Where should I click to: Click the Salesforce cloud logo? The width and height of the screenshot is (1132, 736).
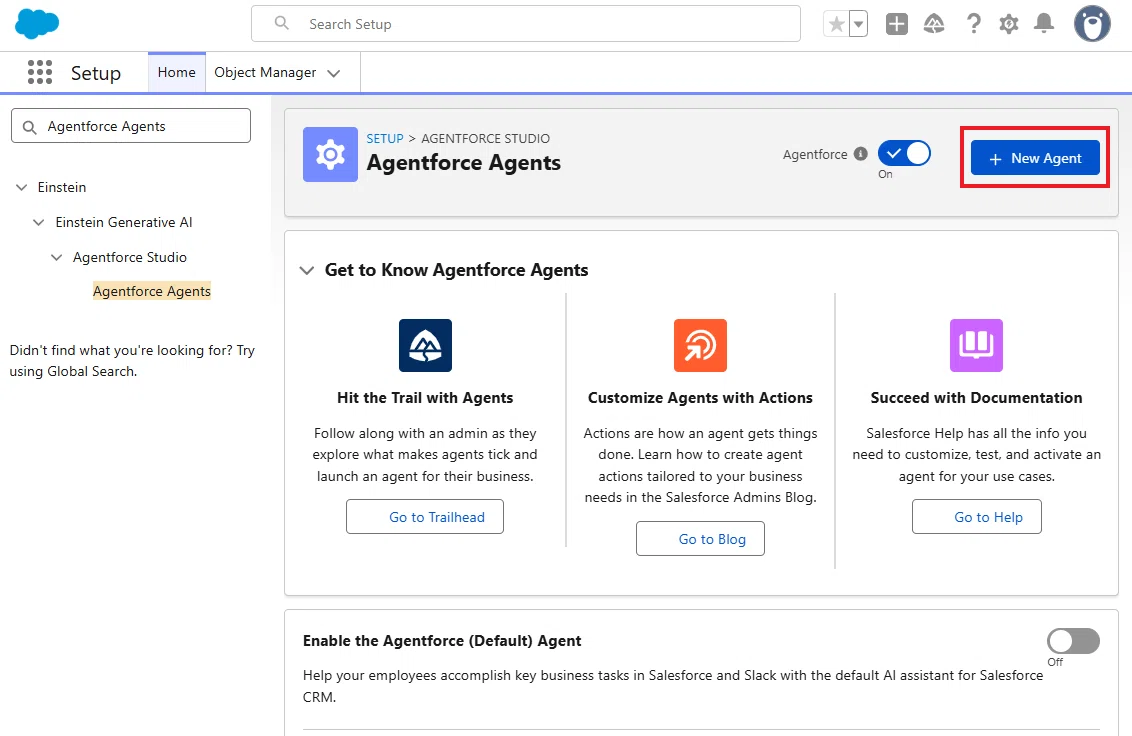(37, 24)
